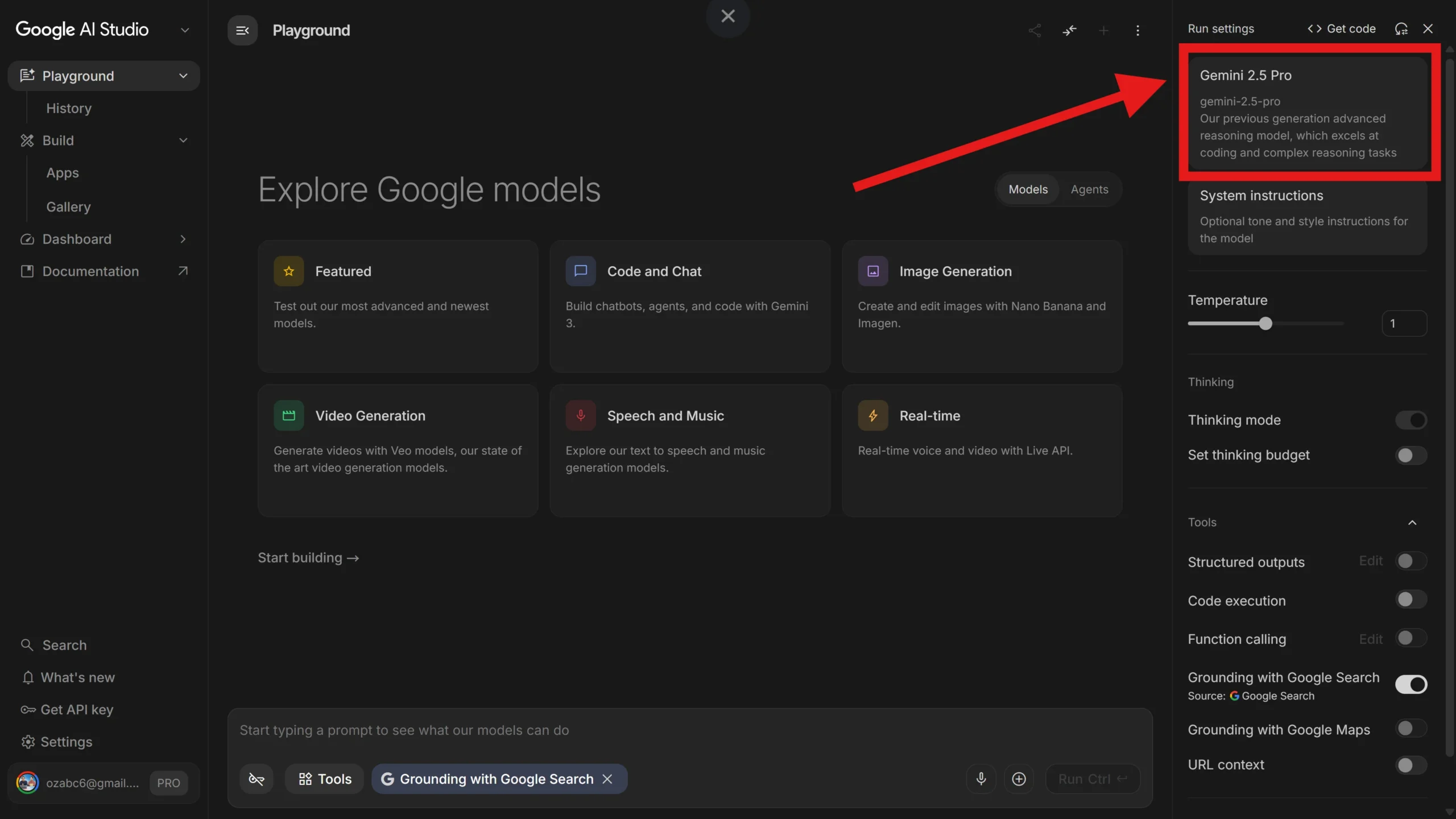
Task: Click the Start building link
Action: 308,558
